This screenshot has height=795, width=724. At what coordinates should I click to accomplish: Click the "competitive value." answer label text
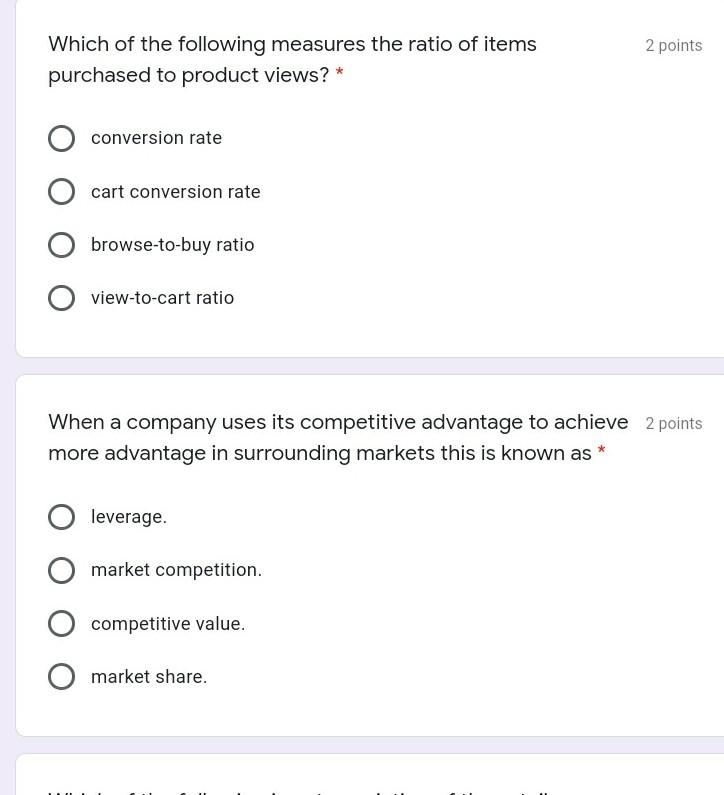pyautogui.click(x=167, y=624)
